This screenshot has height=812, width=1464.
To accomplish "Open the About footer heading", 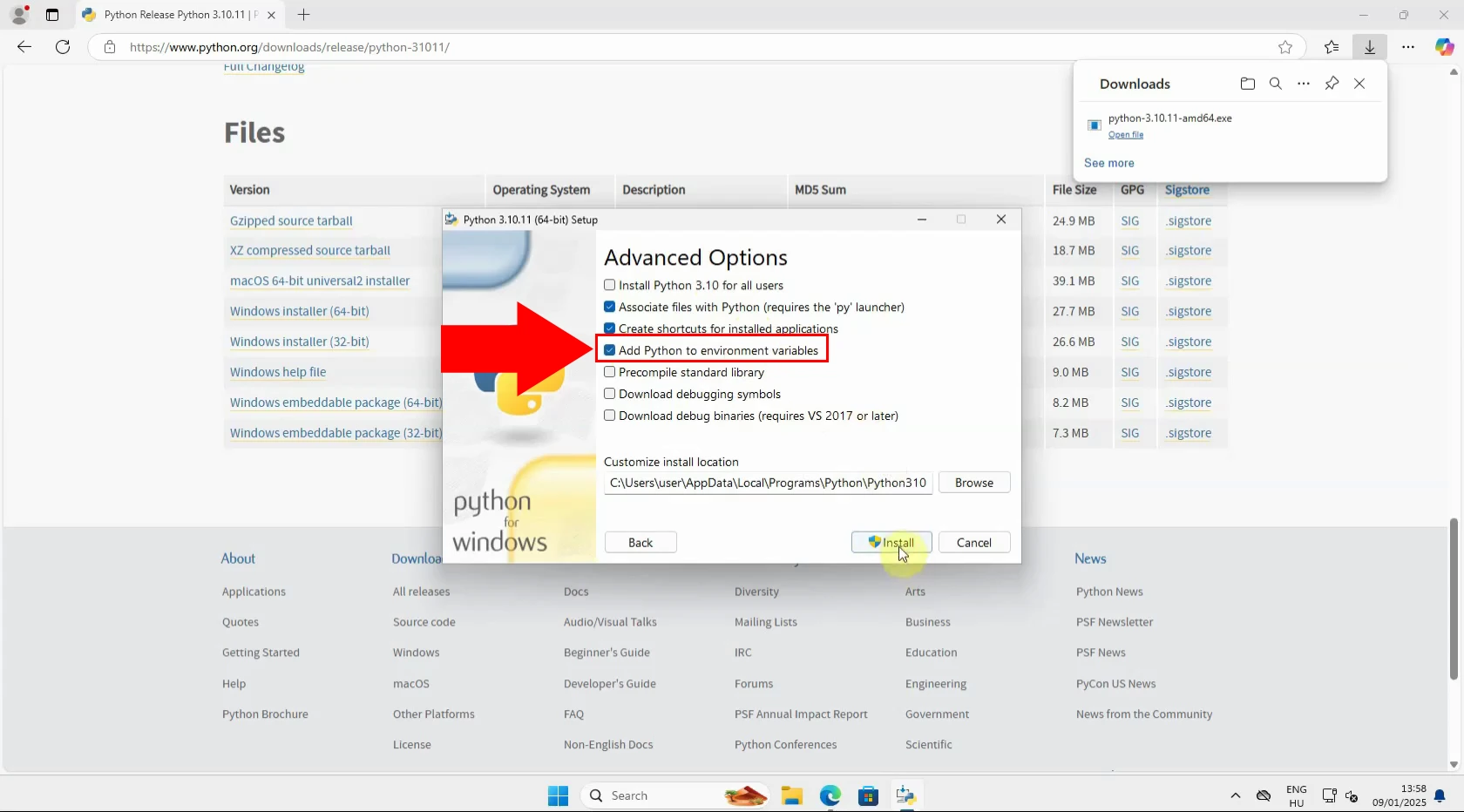I will pyautogui.click(x=238, y=558).
